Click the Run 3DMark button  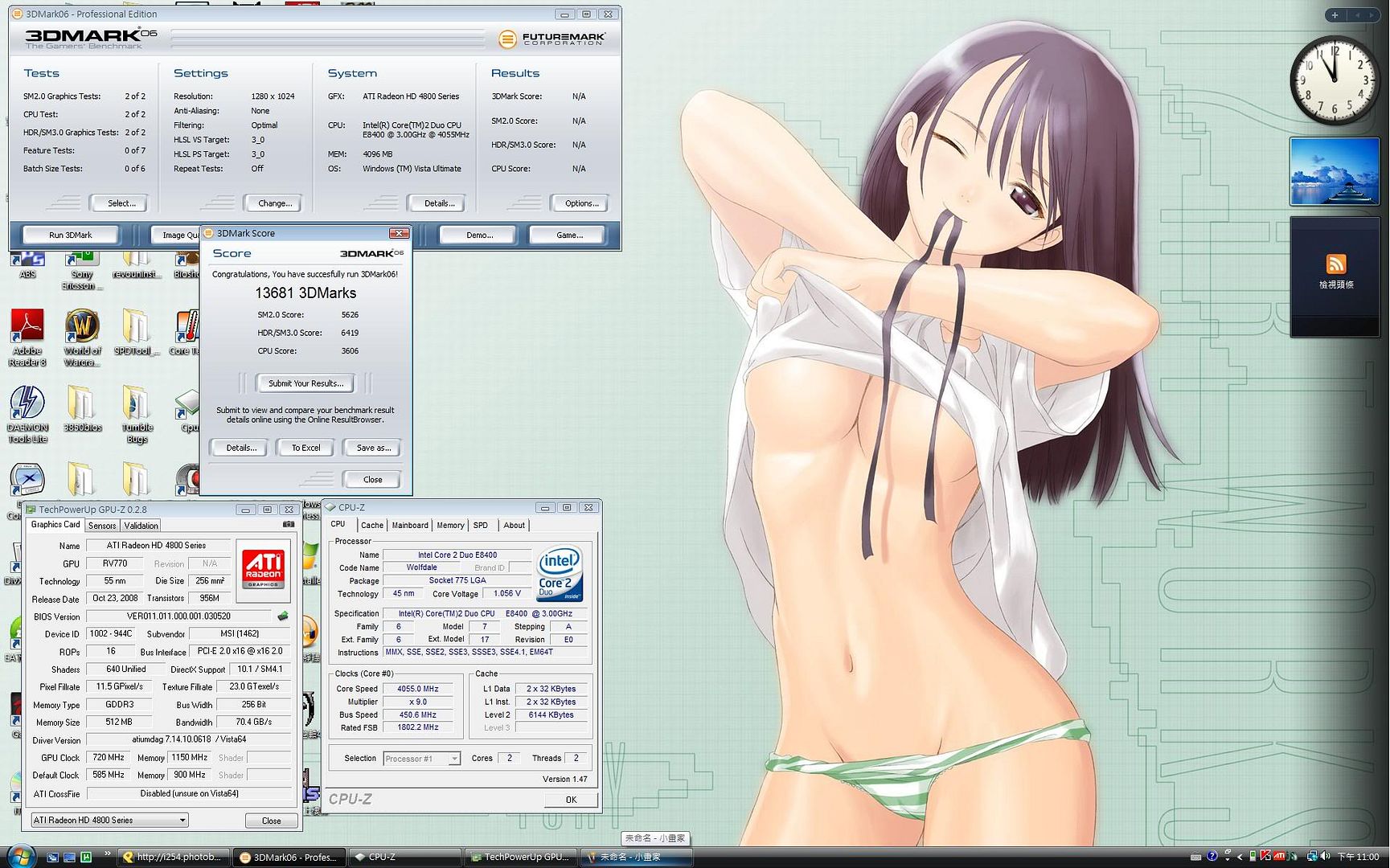(71, 235)
